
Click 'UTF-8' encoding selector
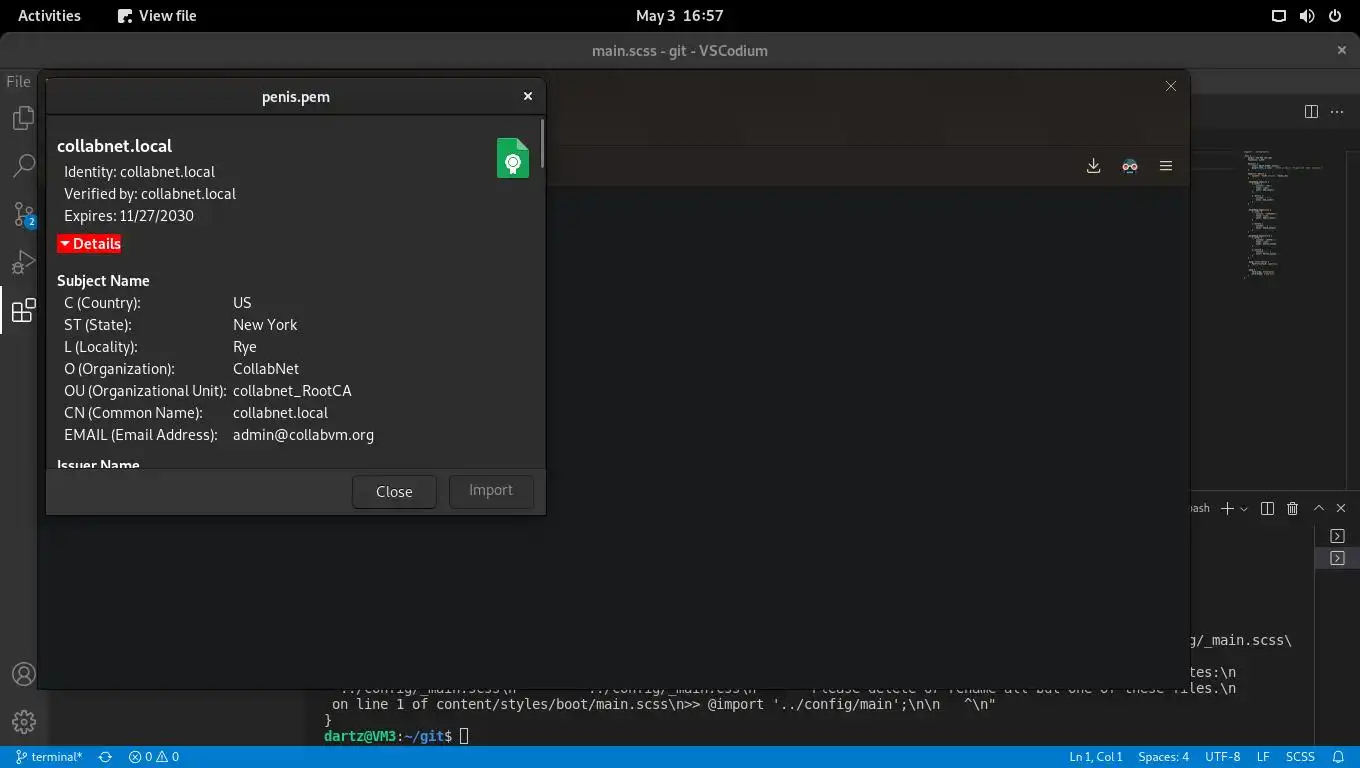(1222, 757)
